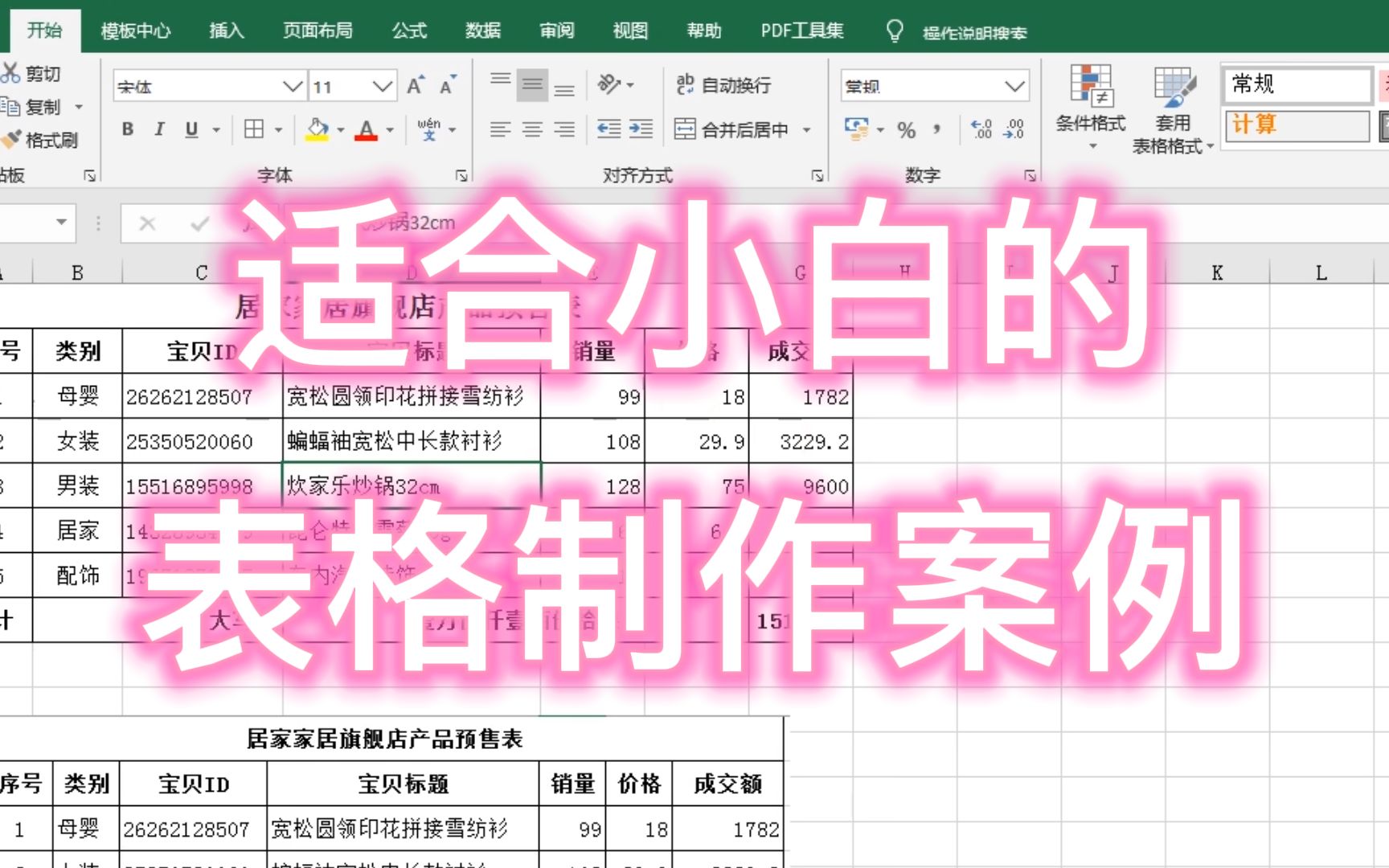This screenshot has width=1389, height=868.
Task: Open the 开始 ribbon tab
Action: [x=45, y=31]
